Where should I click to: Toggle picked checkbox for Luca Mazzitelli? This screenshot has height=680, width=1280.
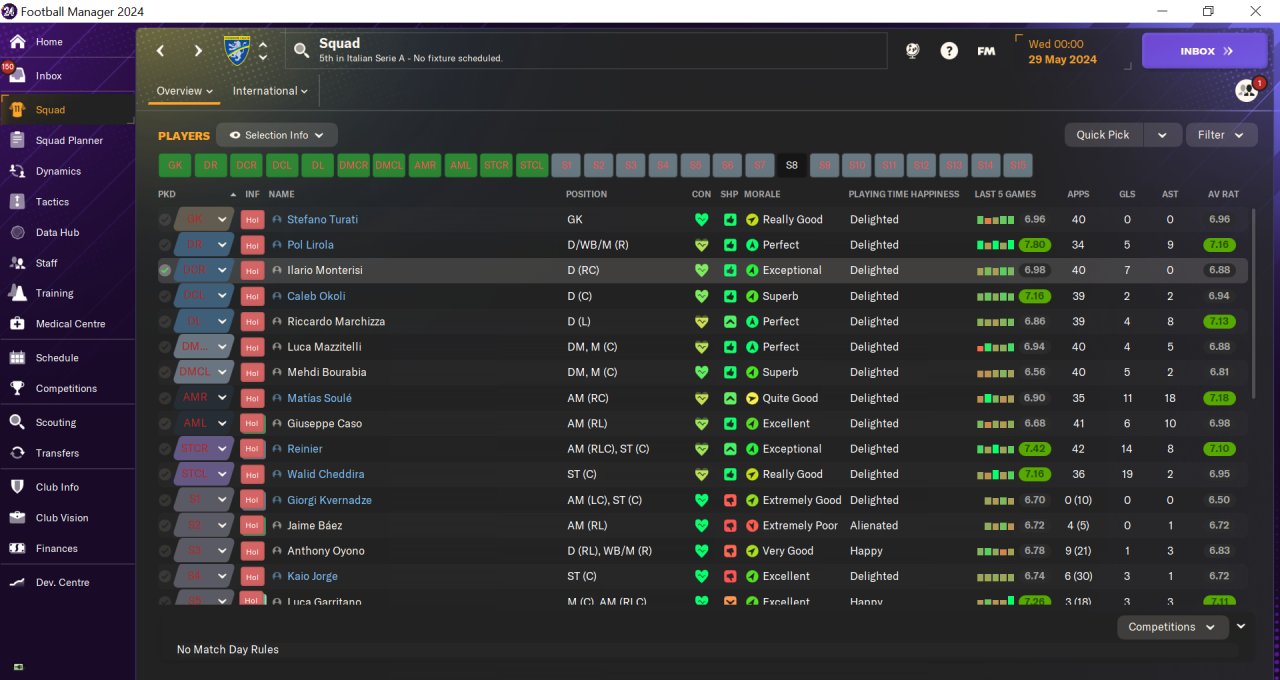click(x=165, y=347)
